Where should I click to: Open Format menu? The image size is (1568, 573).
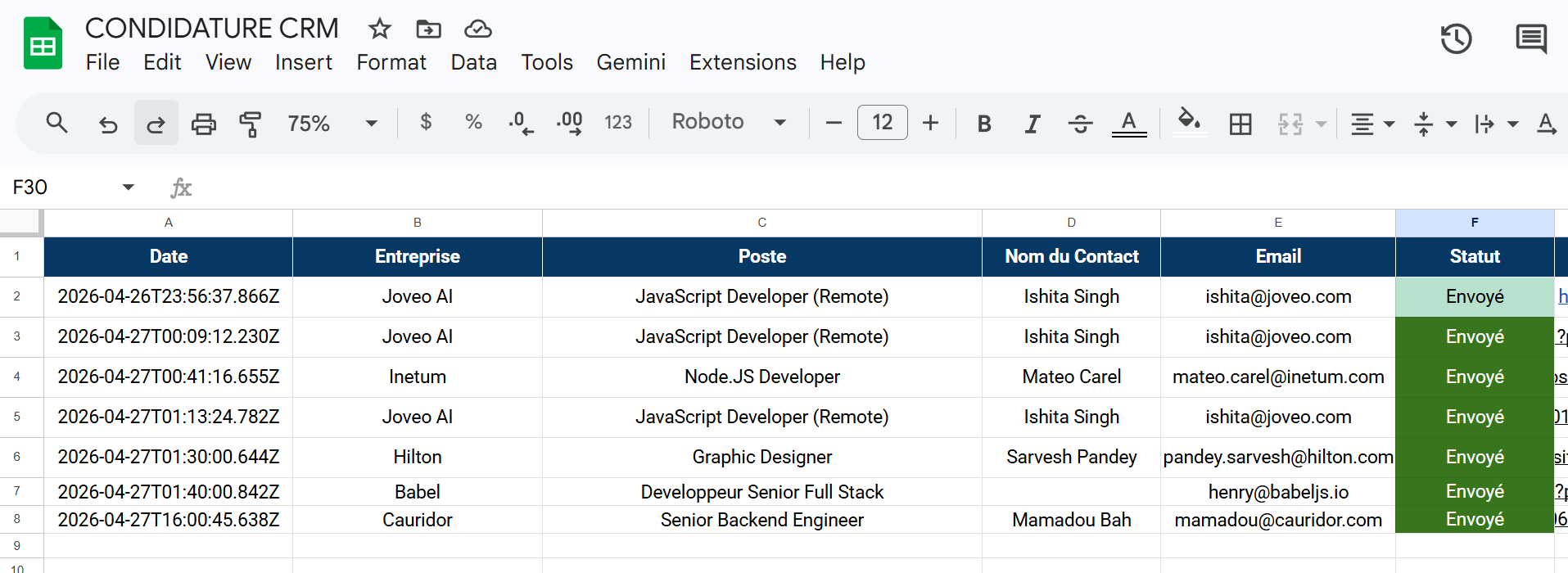pos(391,62)
